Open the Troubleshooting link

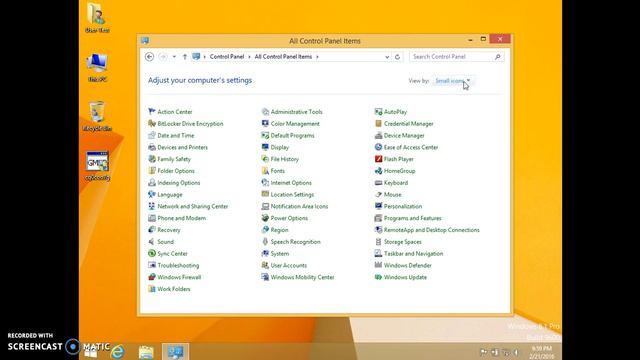point(178,265)
